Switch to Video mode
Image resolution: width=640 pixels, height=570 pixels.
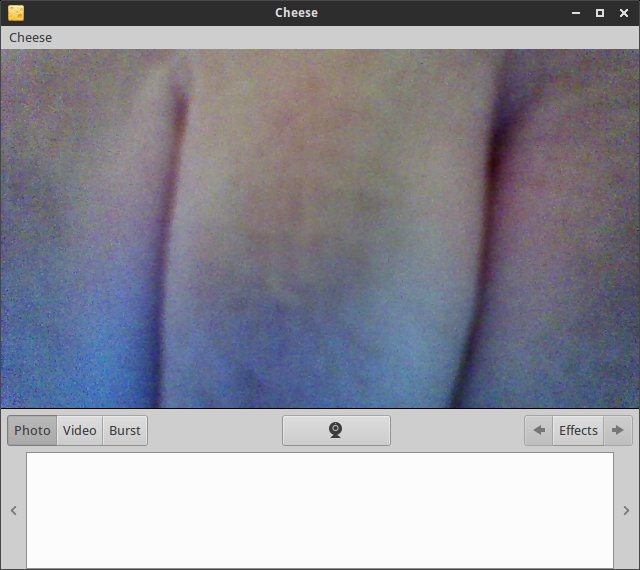point(80,430)
